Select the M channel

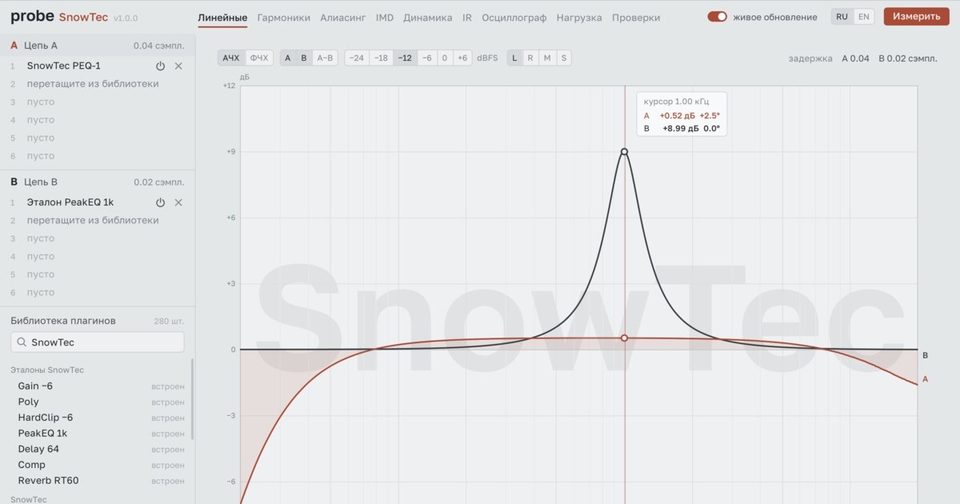(x=547, y=58)
